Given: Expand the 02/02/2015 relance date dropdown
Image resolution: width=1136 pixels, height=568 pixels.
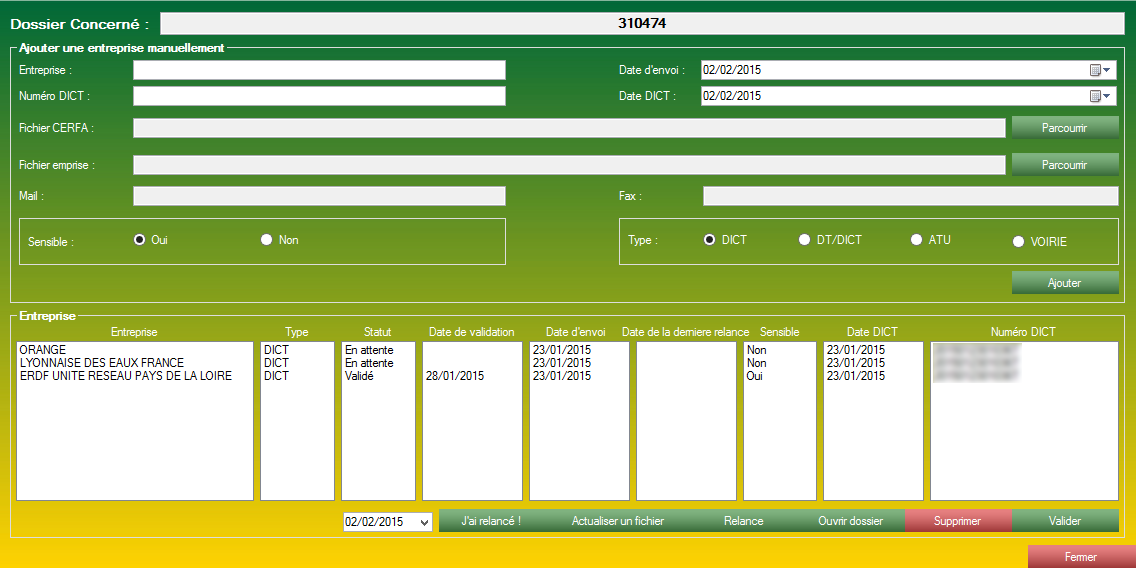Looking at the screenshot, I should click(425, 522).
